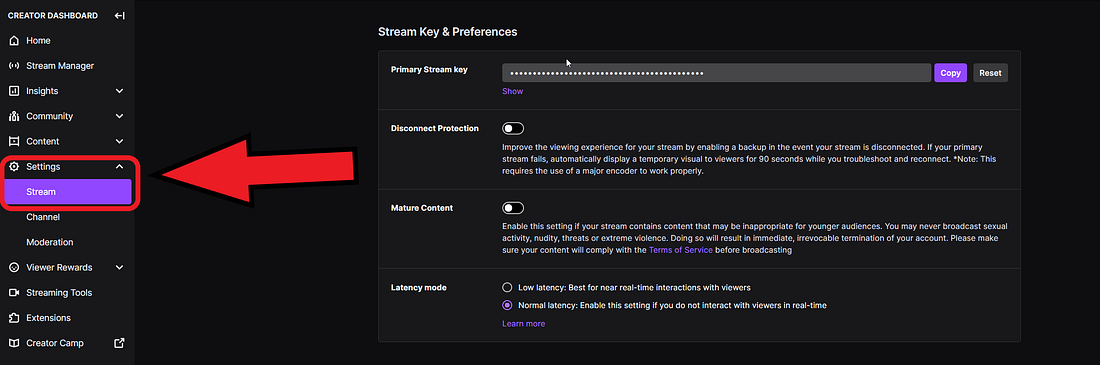The width and height of the screenshot is (1100, 365).
Task: Collapse the Settings section chevron
Action: [119, 167]
